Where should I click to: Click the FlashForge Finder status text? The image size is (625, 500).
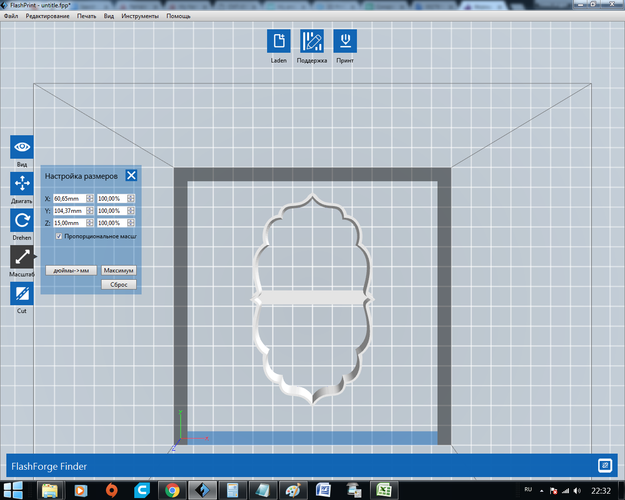49,466
